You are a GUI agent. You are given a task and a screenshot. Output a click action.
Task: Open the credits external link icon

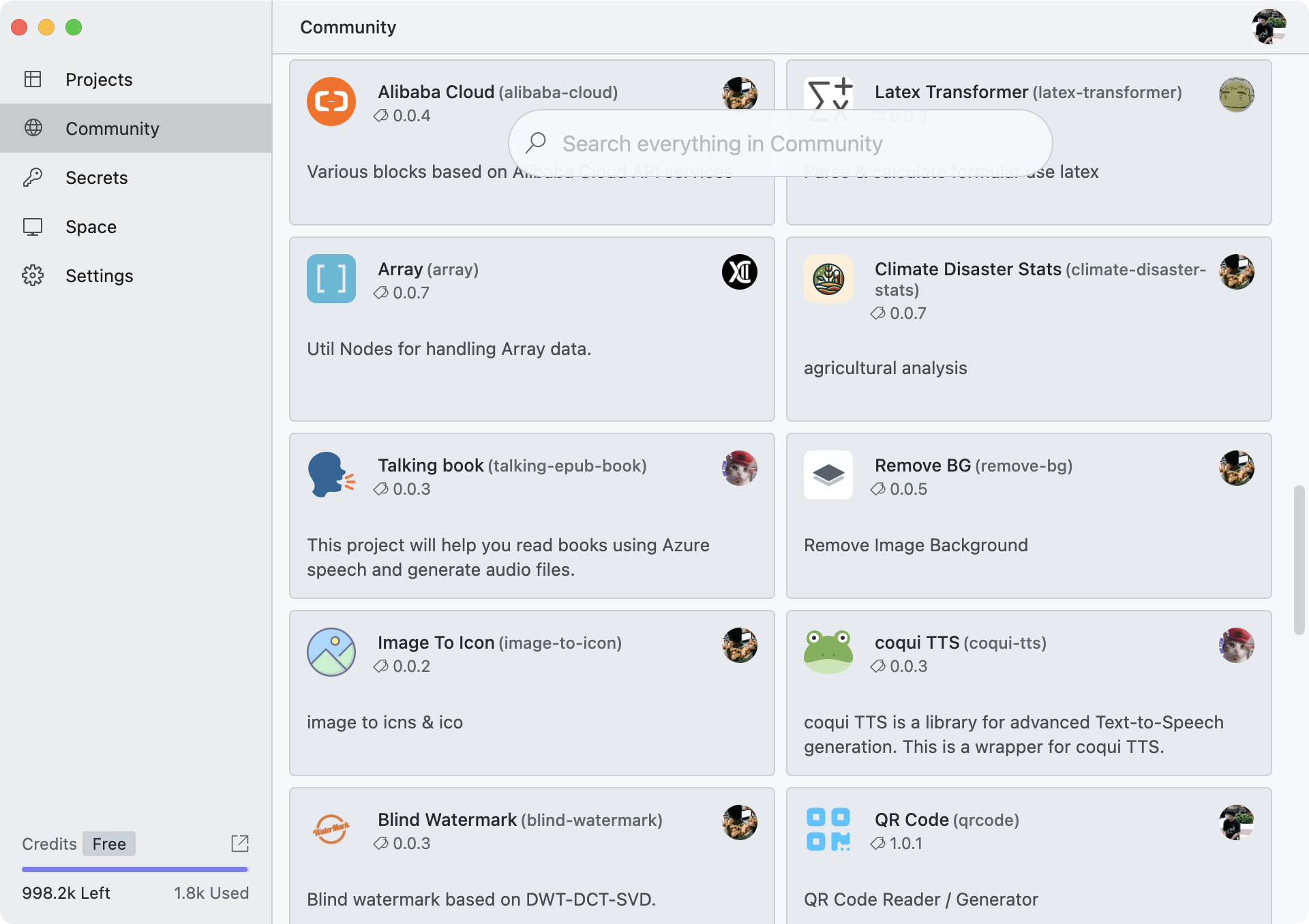(239, 844)
